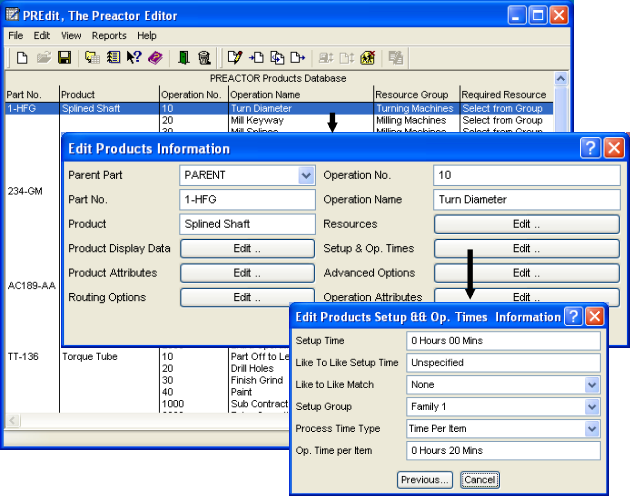Screen dimensions: 630x496
Task: Open the Edit menu
Action: (42, 36)
